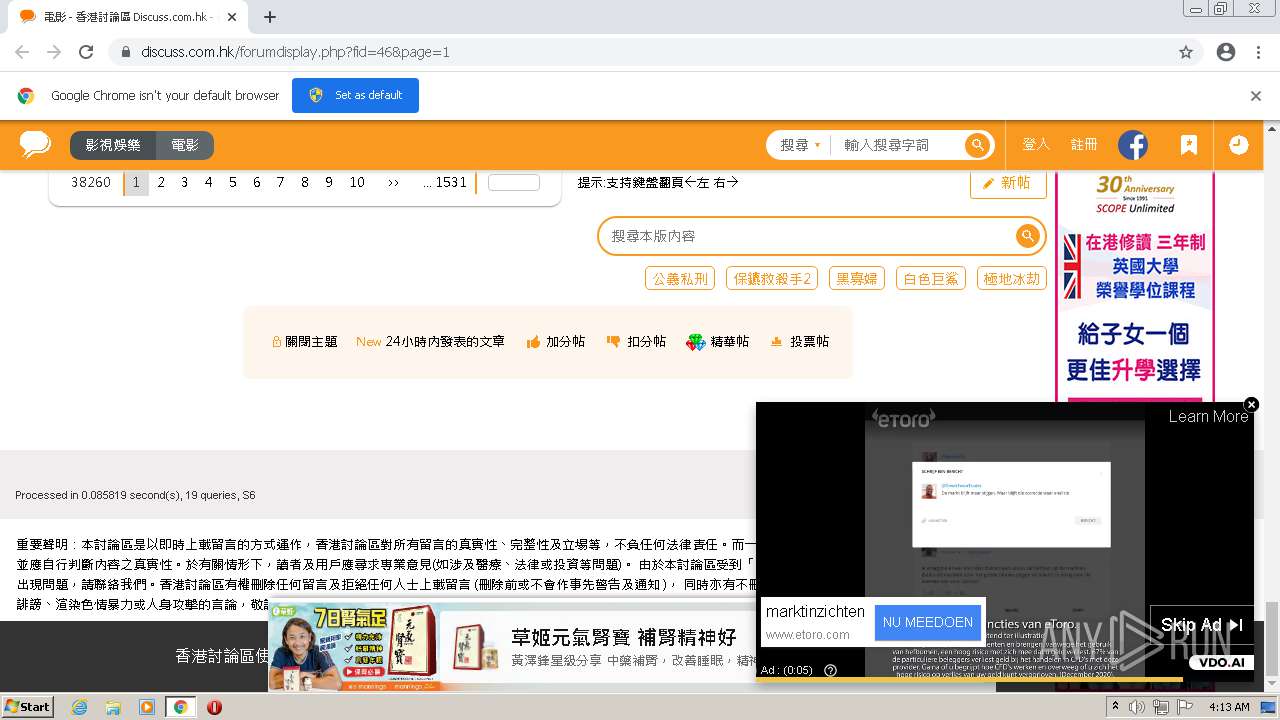Viewport: 1280px width, 720px height.
Task: Click the orange search magnifier in header
Action: coord(977,145)
